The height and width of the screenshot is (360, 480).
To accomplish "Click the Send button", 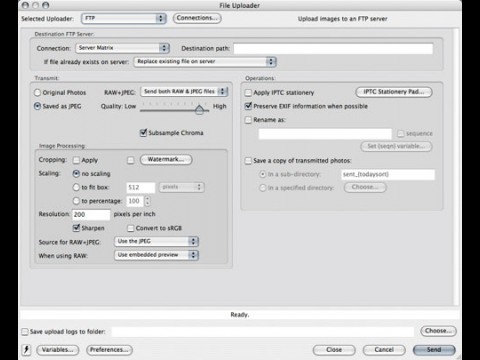I will [434, 350].
